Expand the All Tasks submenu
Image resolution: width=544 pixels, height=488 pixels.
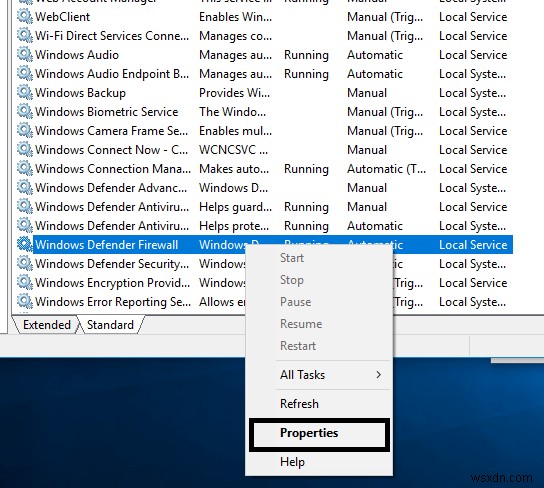click(x=319, y=375)
